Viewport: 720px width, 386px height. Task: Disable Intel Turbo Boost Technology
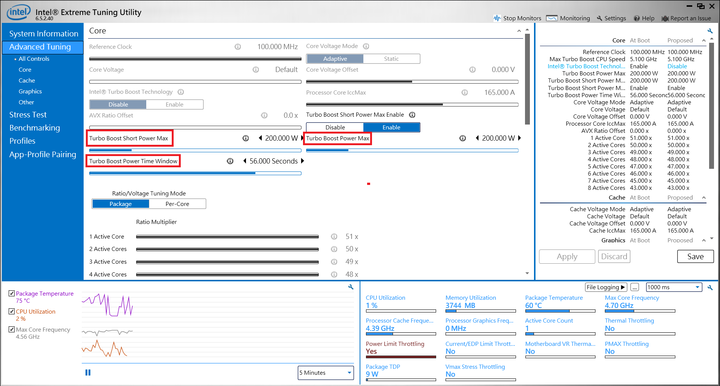[x=118, y=105]
